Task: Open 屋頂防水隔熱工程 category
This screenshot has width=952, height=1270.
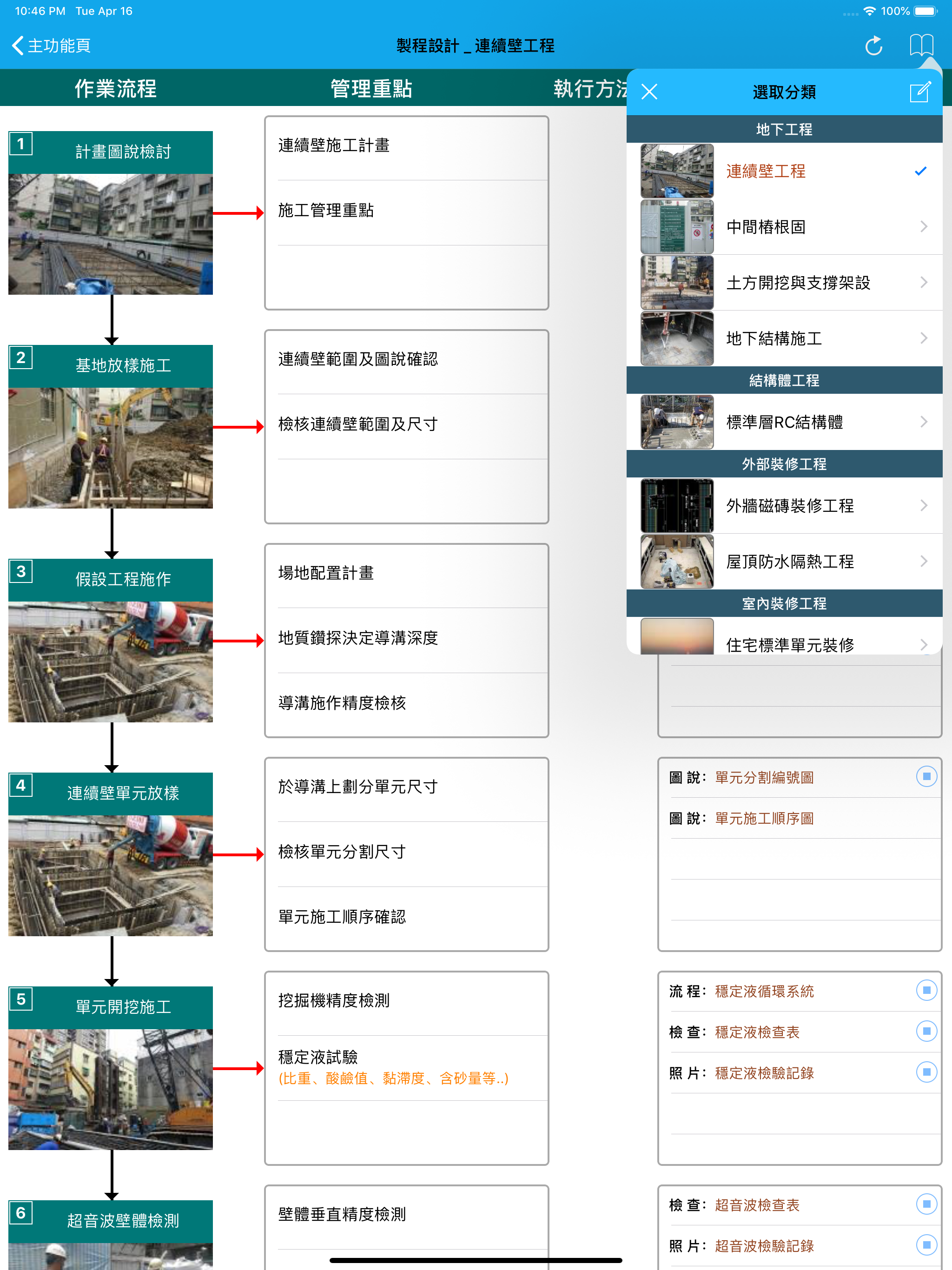Action: click(784, 562)
